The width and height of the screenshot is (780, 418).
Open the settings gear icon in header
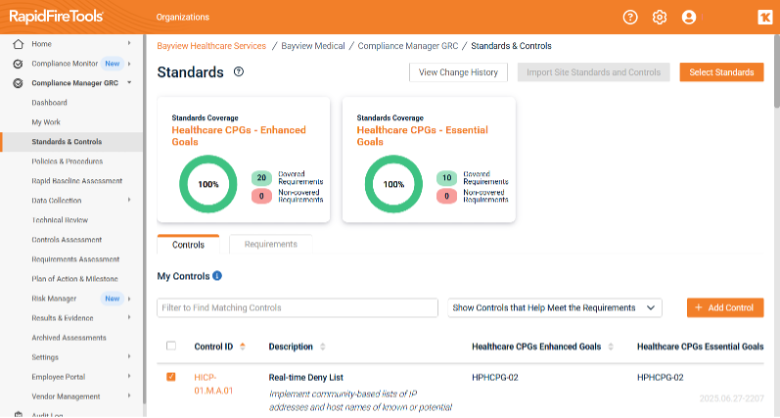click(659, 17)
